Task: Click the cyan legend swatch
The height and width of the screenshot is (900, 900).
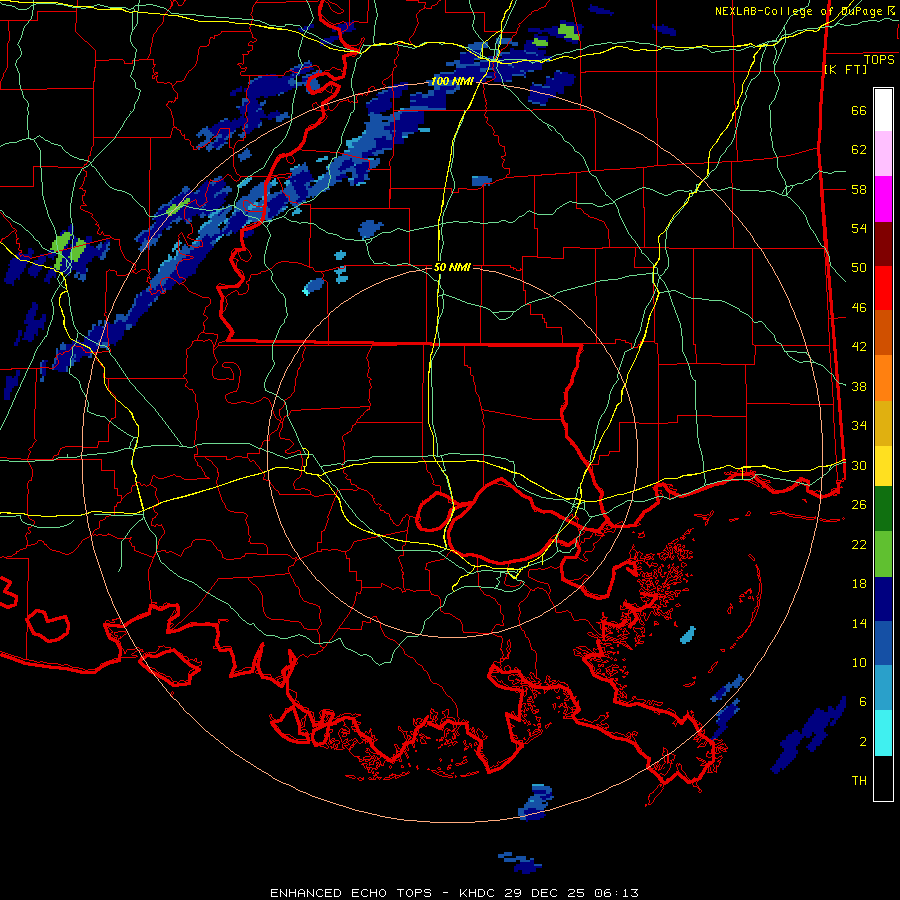Action: [x=883, y=734]
